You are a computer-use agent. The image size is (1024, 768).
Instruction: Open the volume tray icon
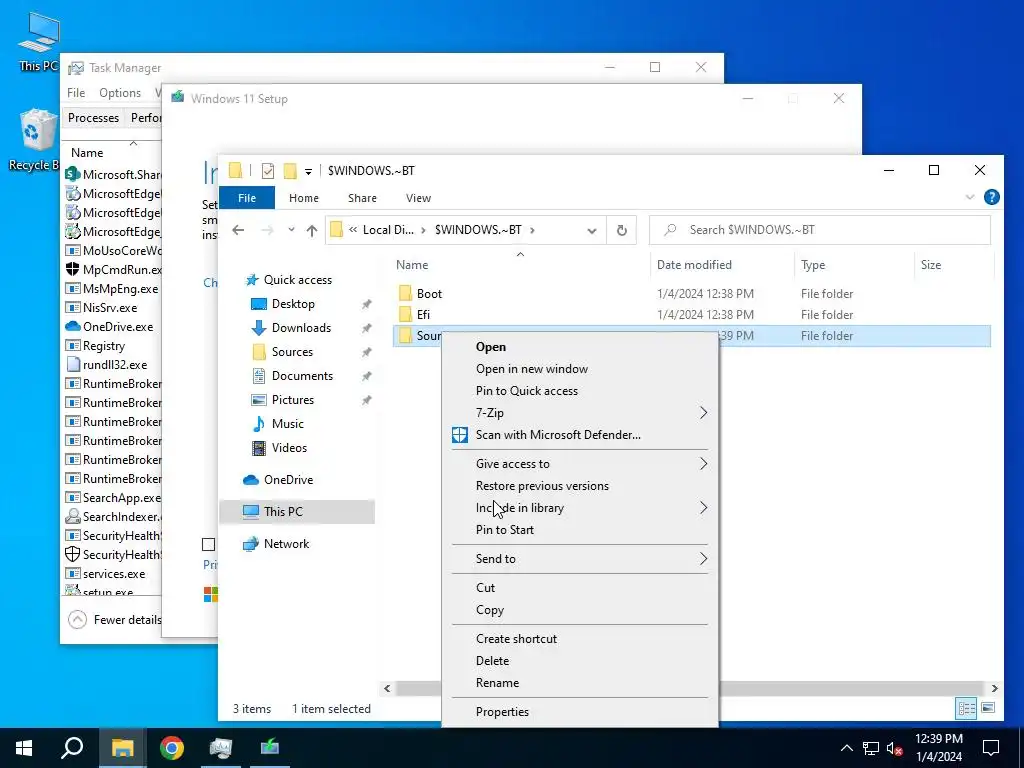pos(895,748)
